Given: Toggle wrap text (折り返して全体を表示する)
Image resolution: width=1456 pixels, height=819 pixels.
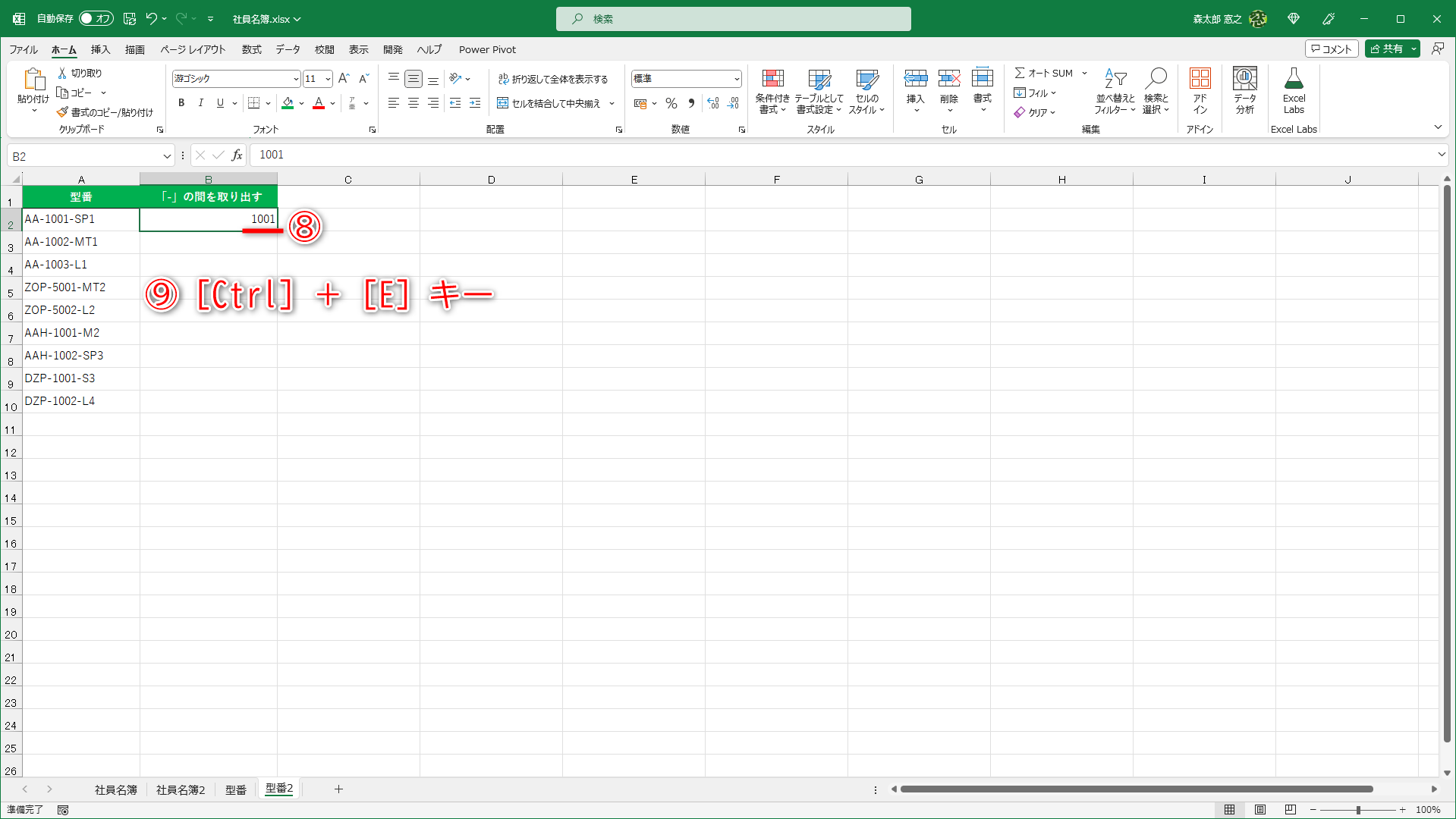Looking at the screenshot, I should coord(553,79).
